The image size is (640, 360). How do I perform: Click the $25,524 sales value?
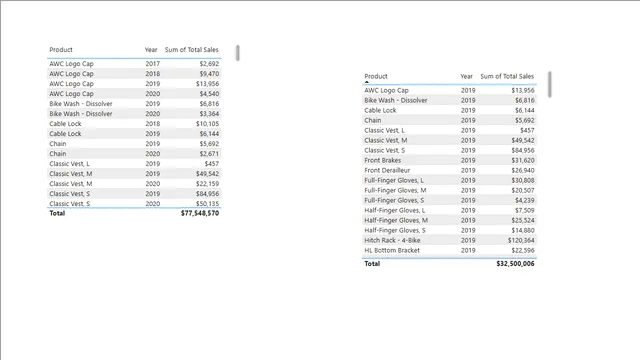[x=523, y=220]
